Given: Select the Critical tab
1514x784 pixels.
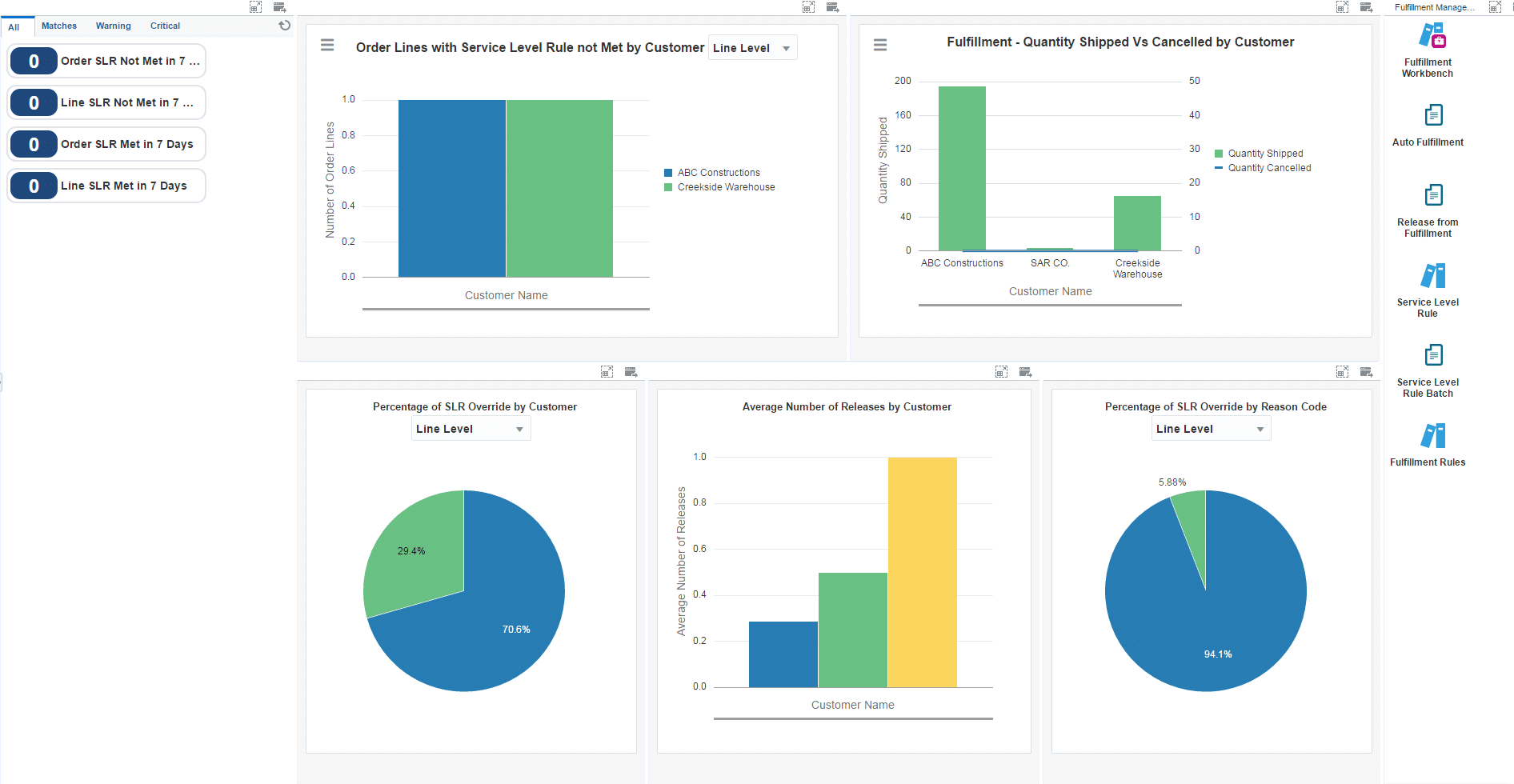Looking at the screenshot, I should point(165,26).
